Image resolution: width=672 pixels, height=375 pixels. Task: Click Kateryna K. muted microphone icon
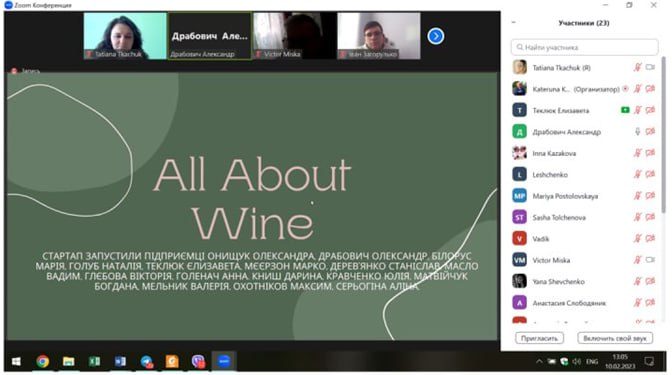point(638,89)
